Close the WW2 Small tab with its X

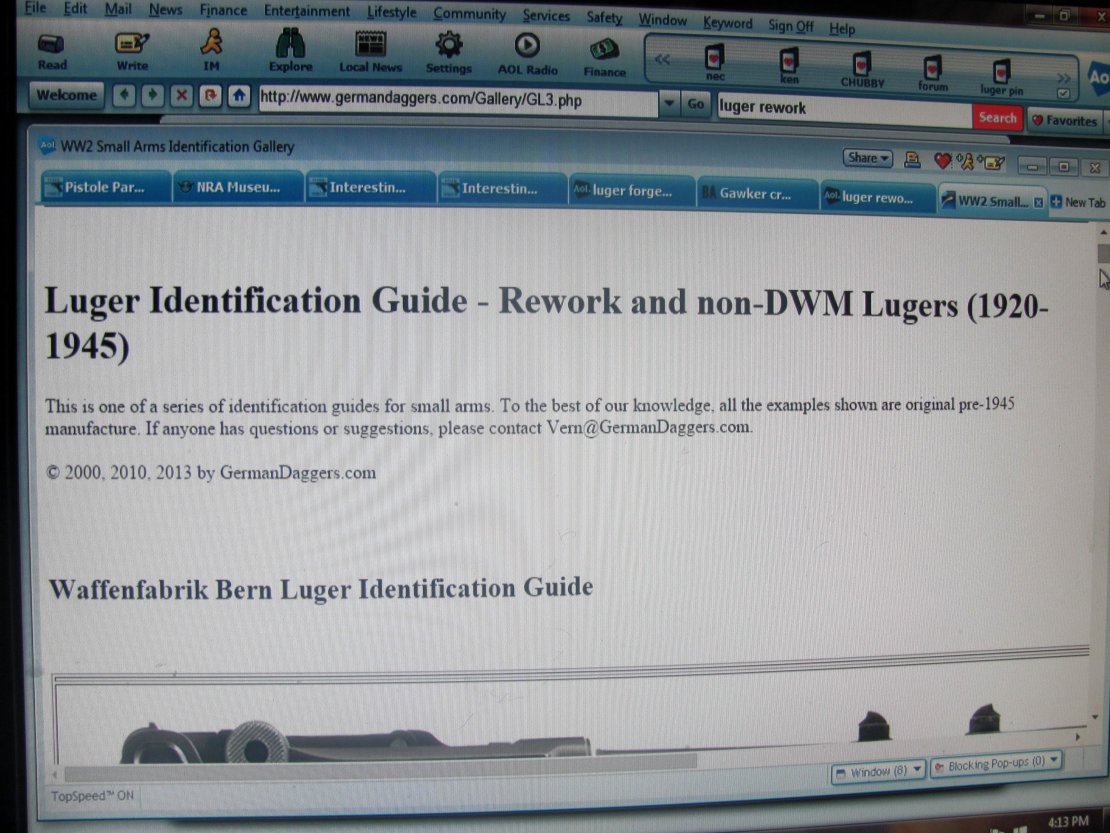pos(1039,202)
